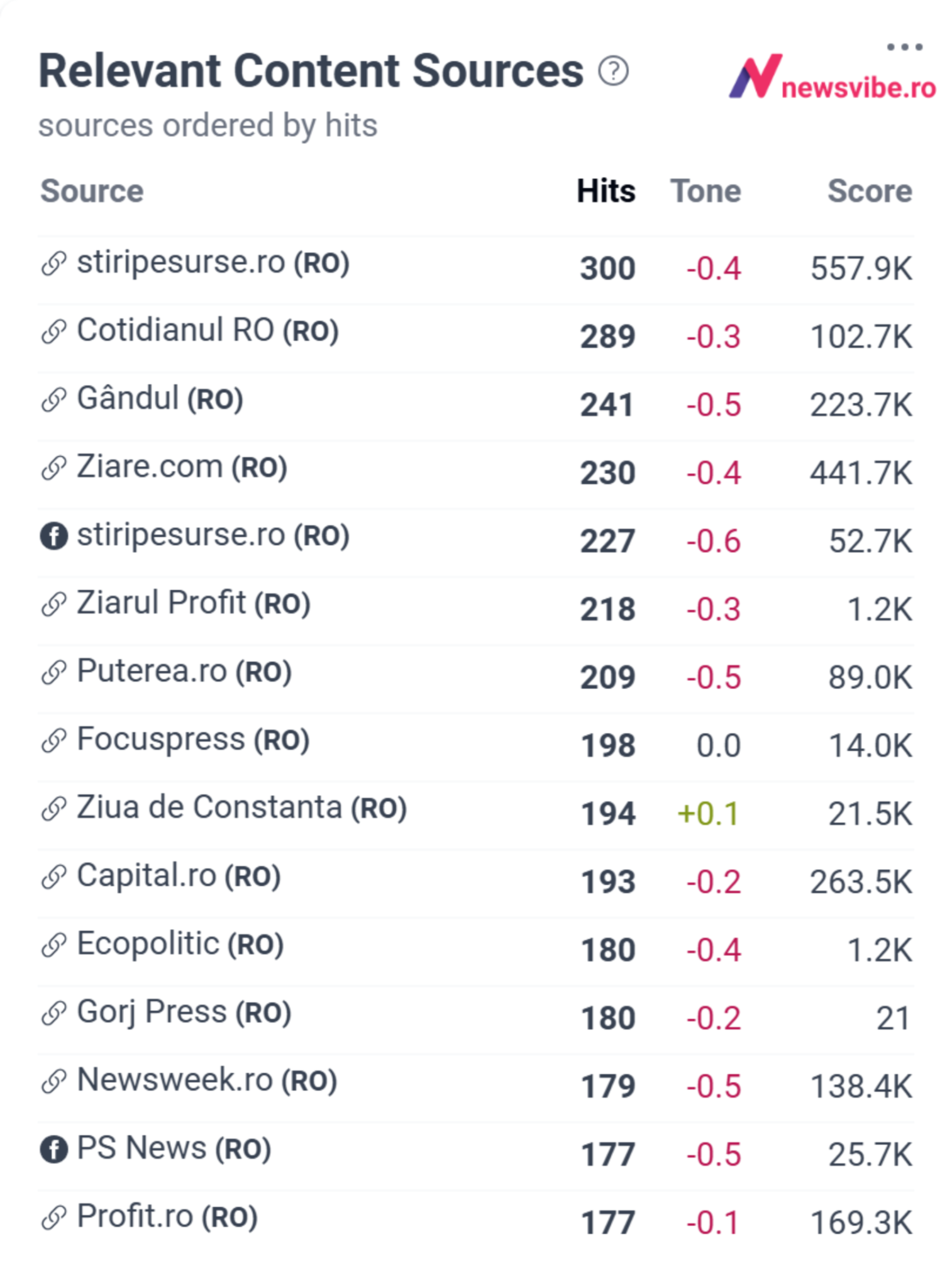Image resolution: width=952 pixels, height=1288 pixels.
Task: Sort by the Source column header
Action: coord(92,191)
